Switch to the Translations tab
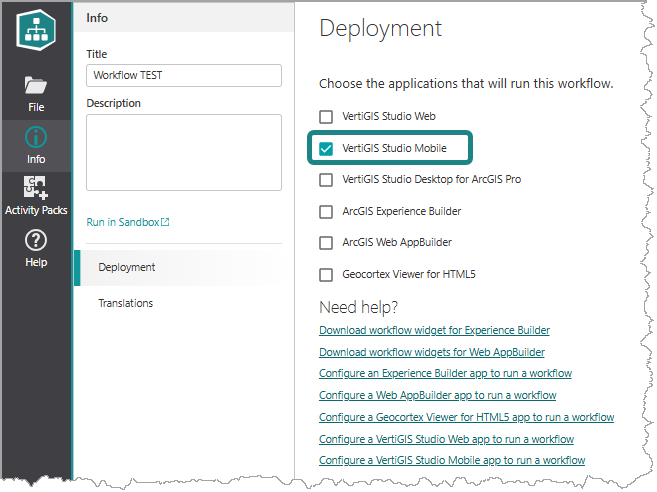The width and height of the screenshot is (657, 492). (x=126, y=303)
